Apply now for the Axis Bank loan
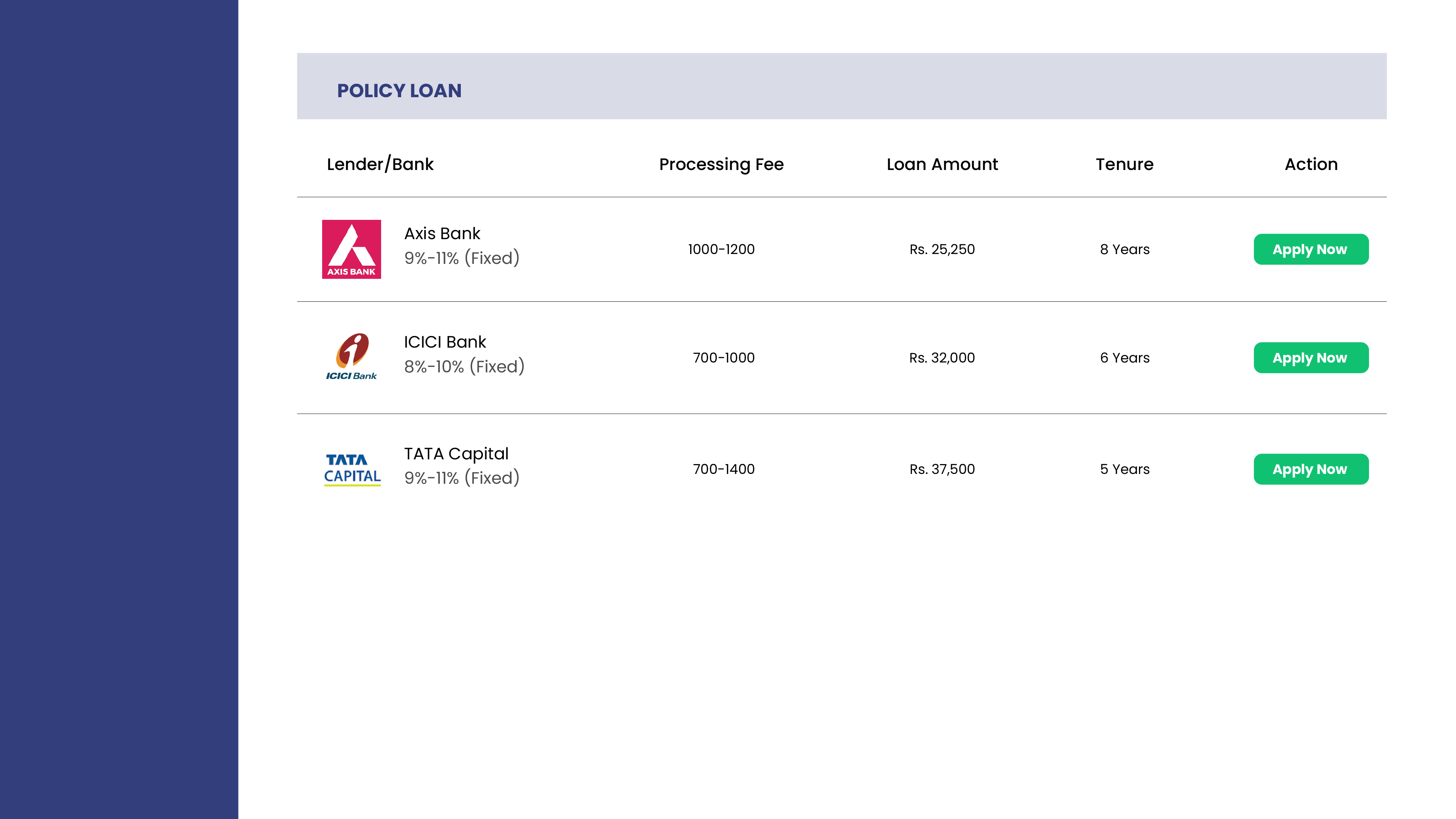Viewport: 1456px width, 819px height. point(1311,249)
